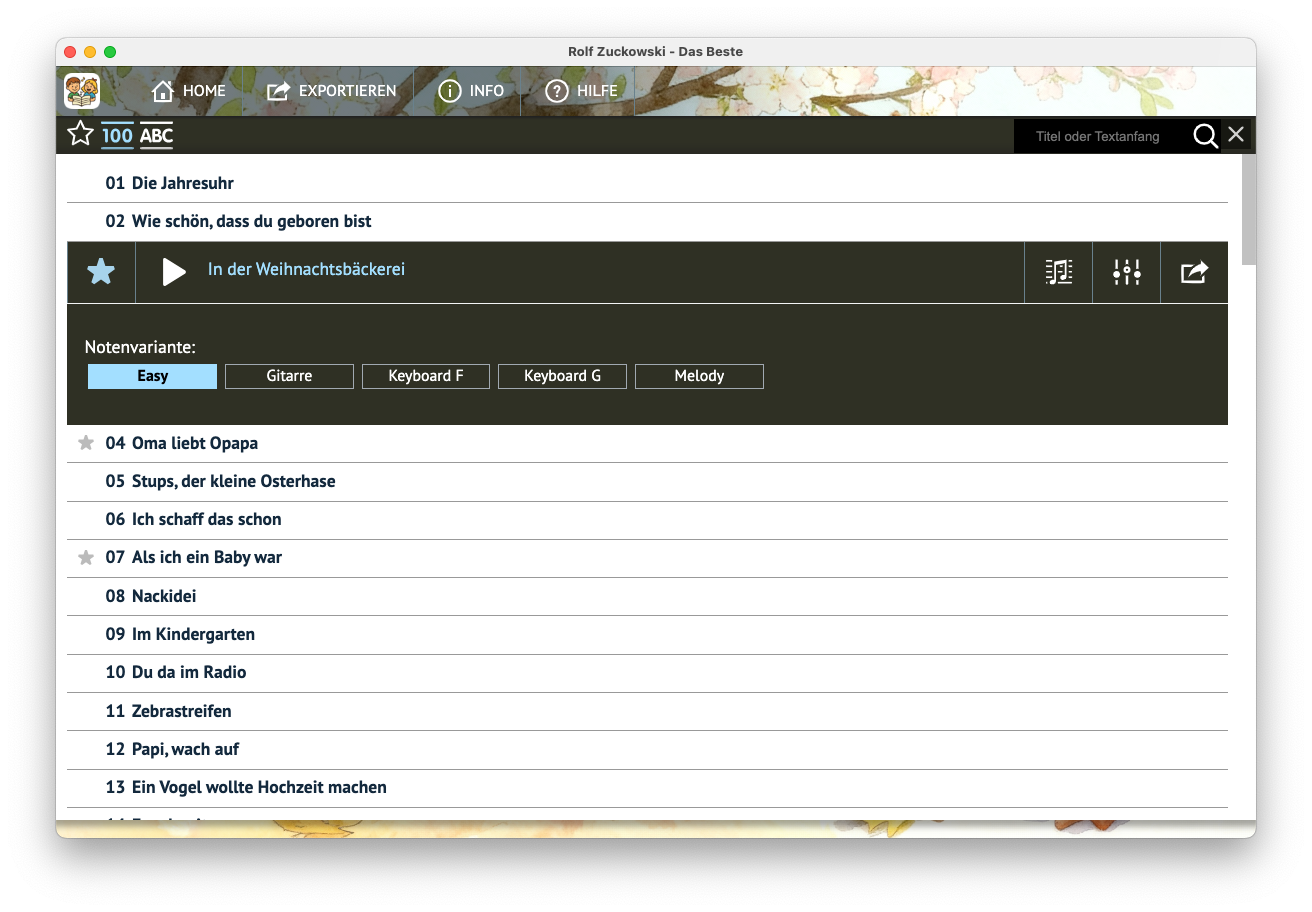The width and height of the screenshot is (1312, 912).
Task: Click the magnifier search icon
Action: click(x=1205, y=136)
